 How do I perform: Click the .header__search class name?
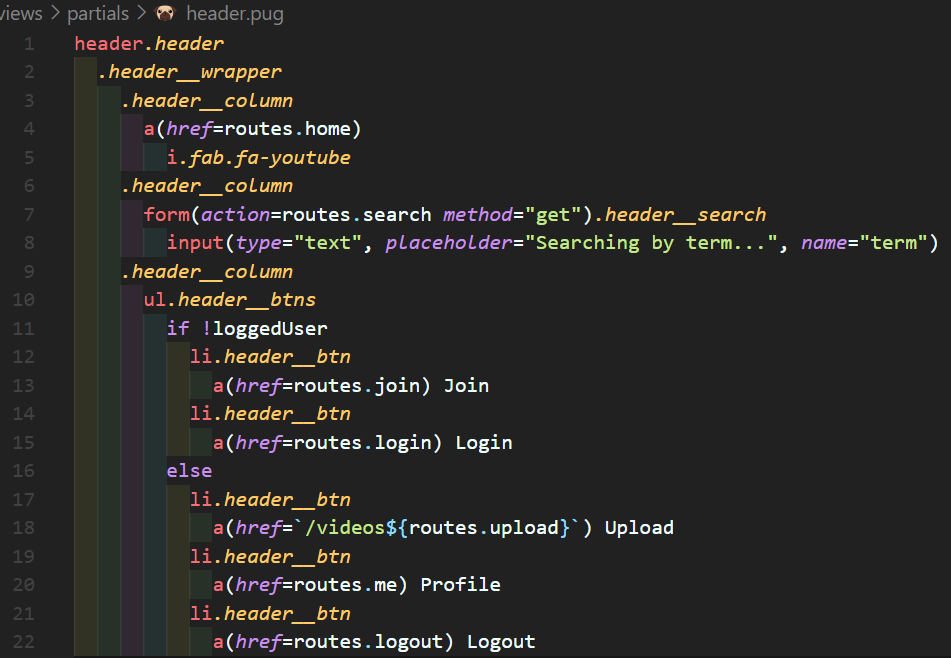click(x=680, y=215)
